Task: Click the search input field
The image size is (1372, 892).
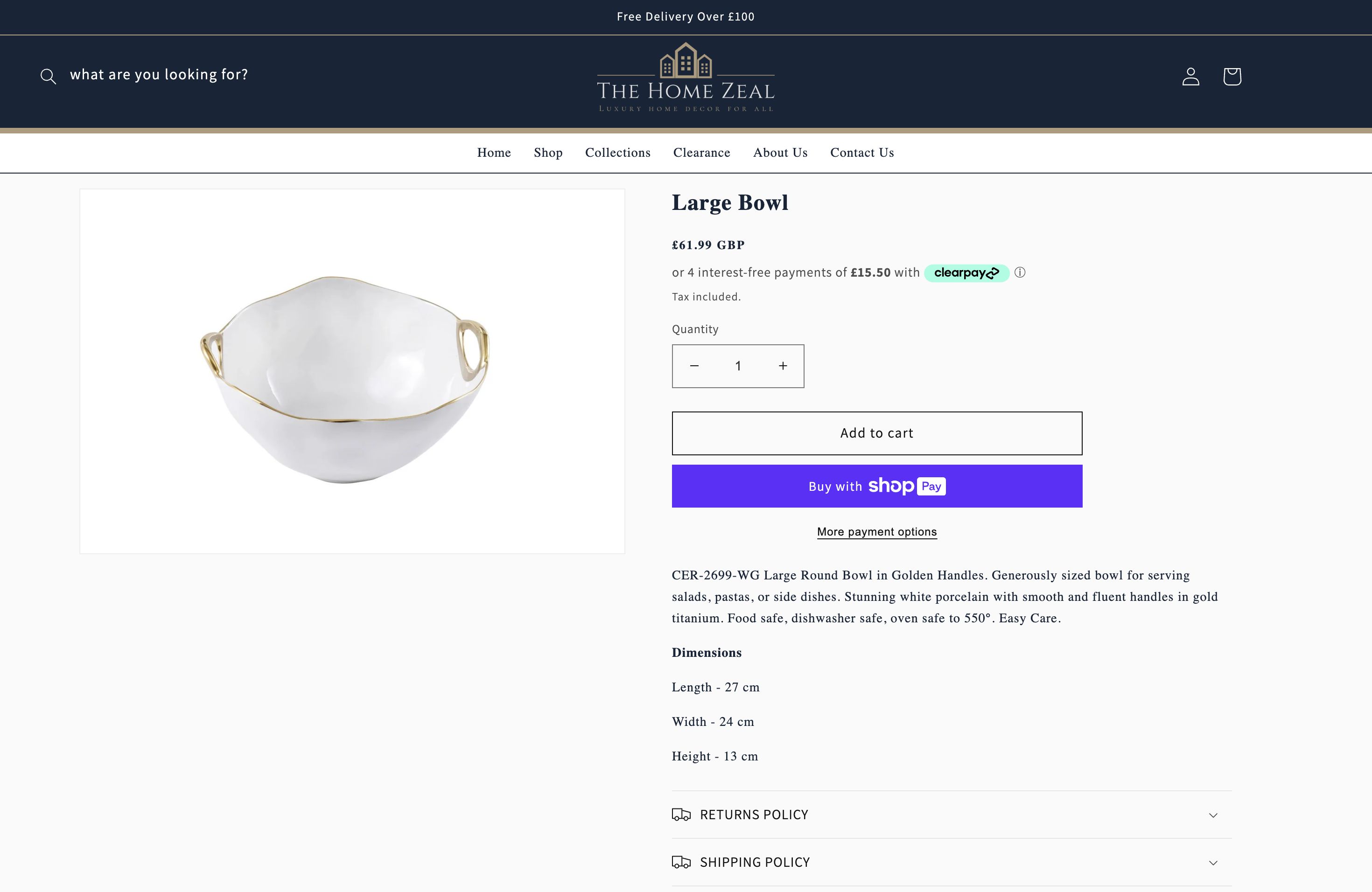Action: point(160,75)
